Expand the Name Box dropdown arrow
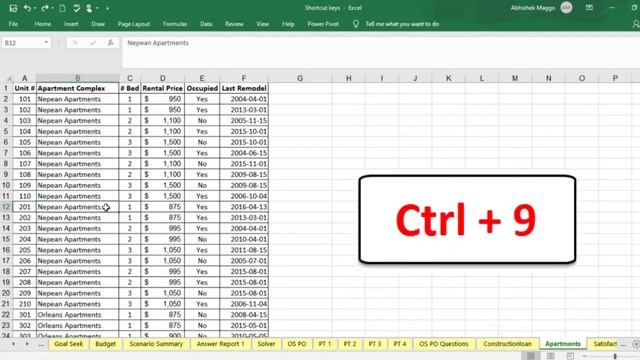The height and width of the screenshot is (360, 640). point(46,42)
